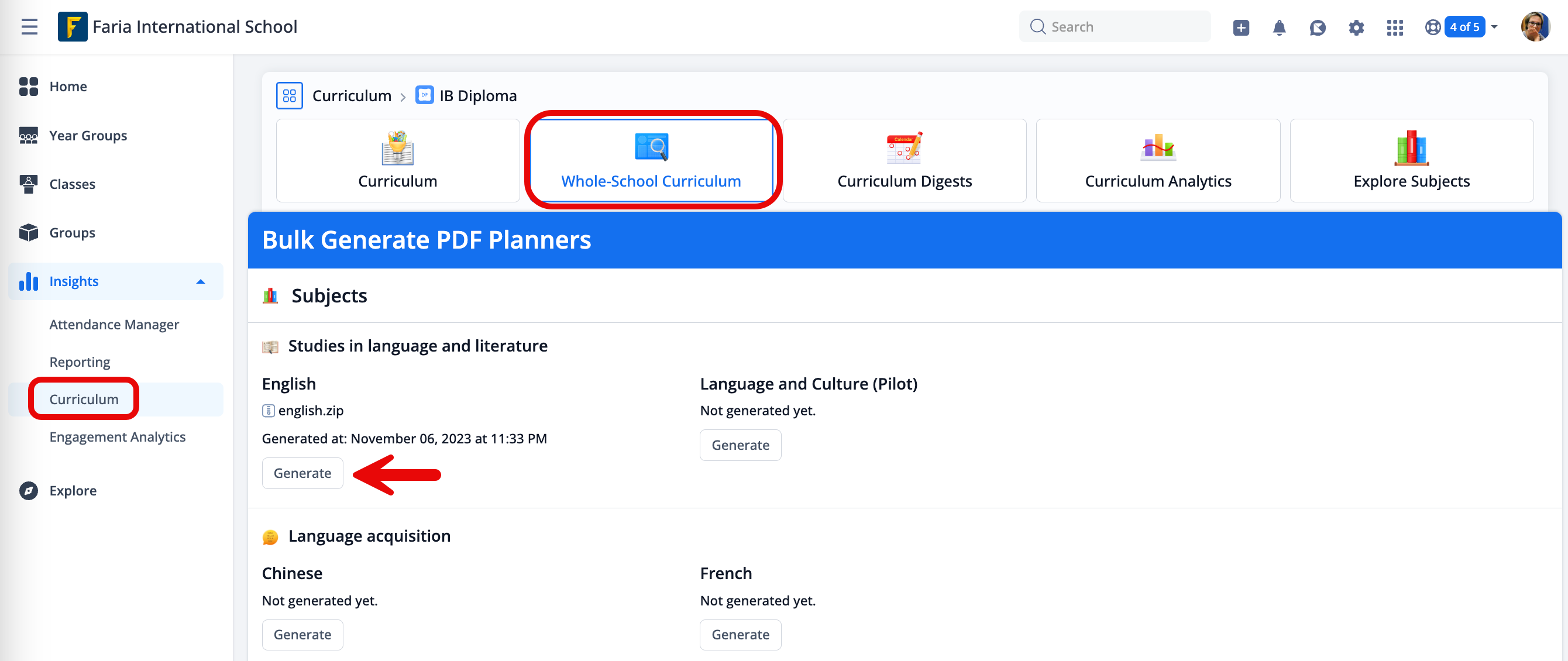
Task: Open the settings gear icon
Action: tap(1356, 27)
